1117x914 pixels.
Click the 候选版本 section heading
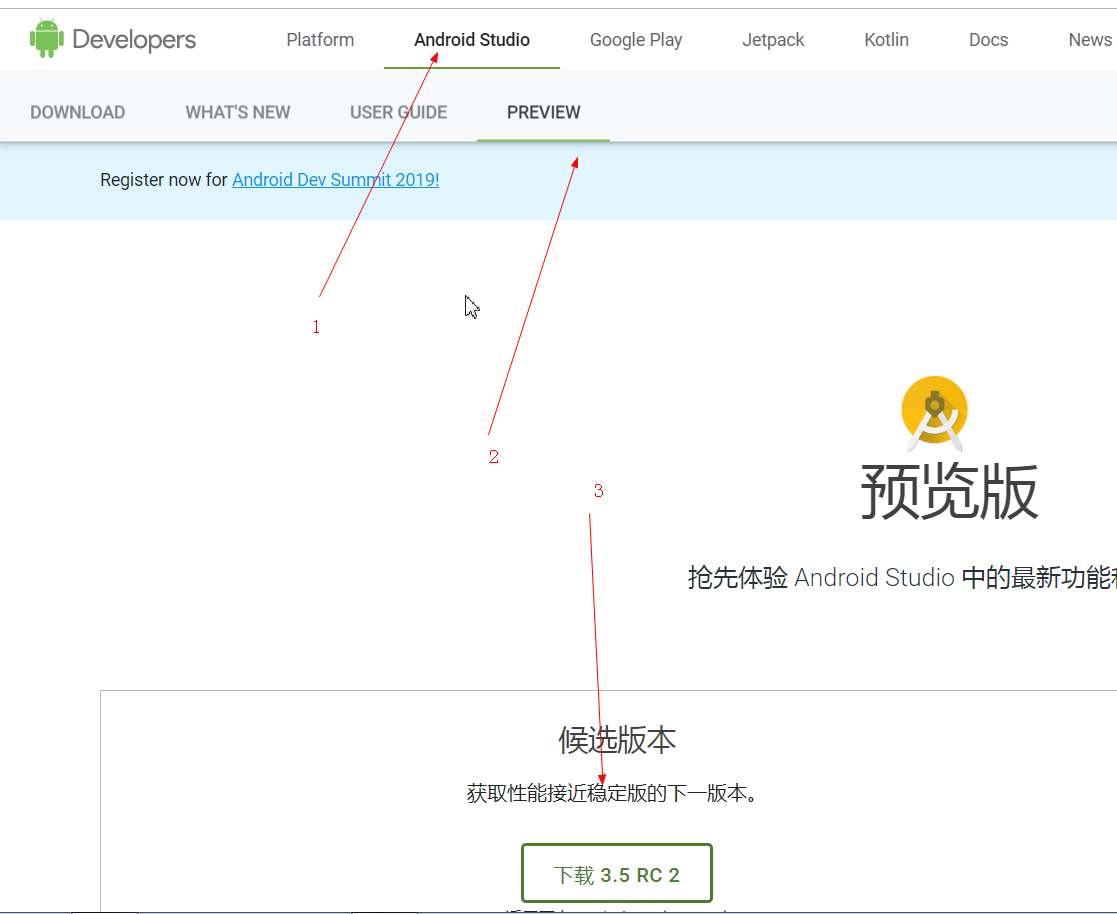point(617,740)
